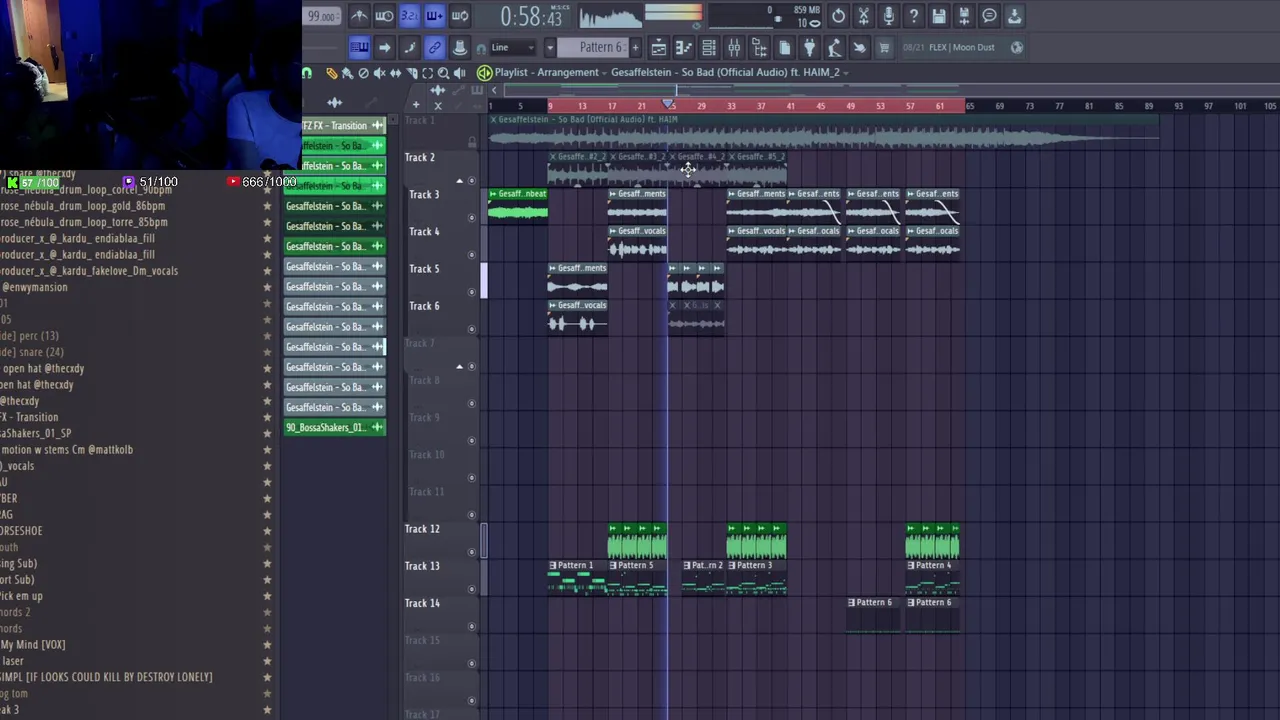The image size is (1280, 720).
Task: Open the Playlist view
Action: (659, 47)
